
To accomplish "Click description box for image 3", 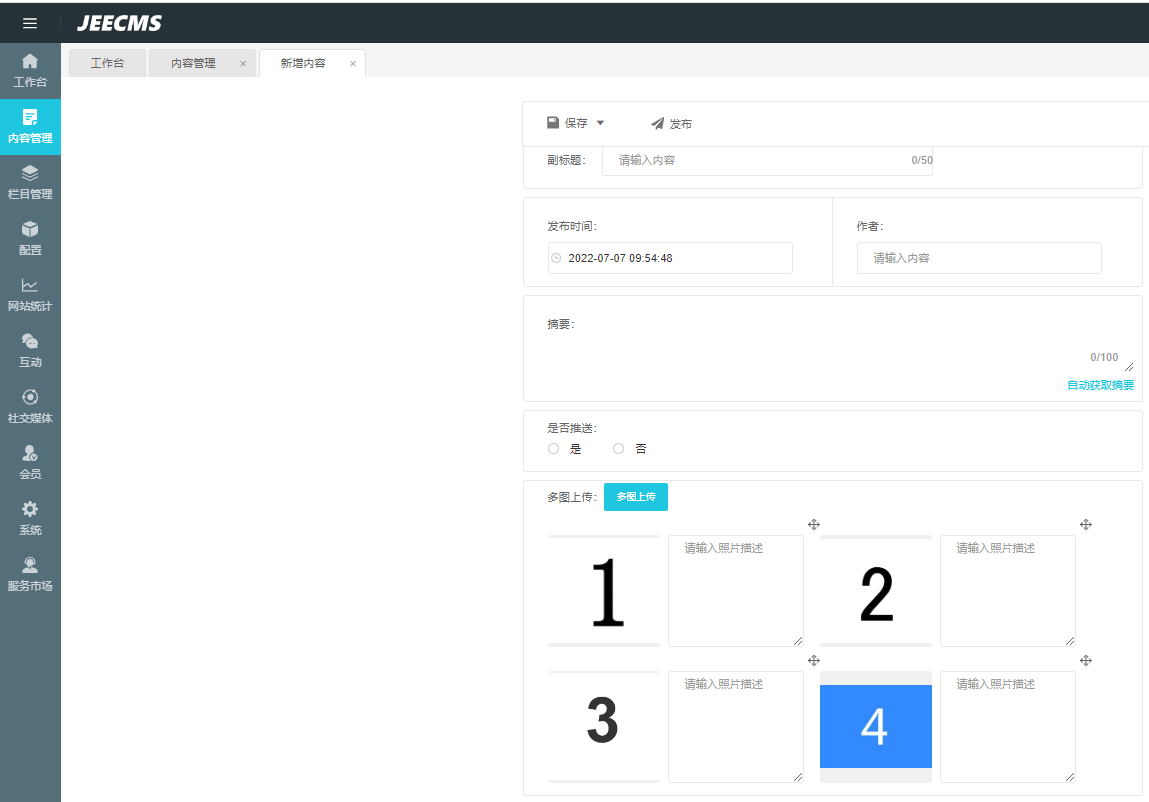I will (736, 726).
